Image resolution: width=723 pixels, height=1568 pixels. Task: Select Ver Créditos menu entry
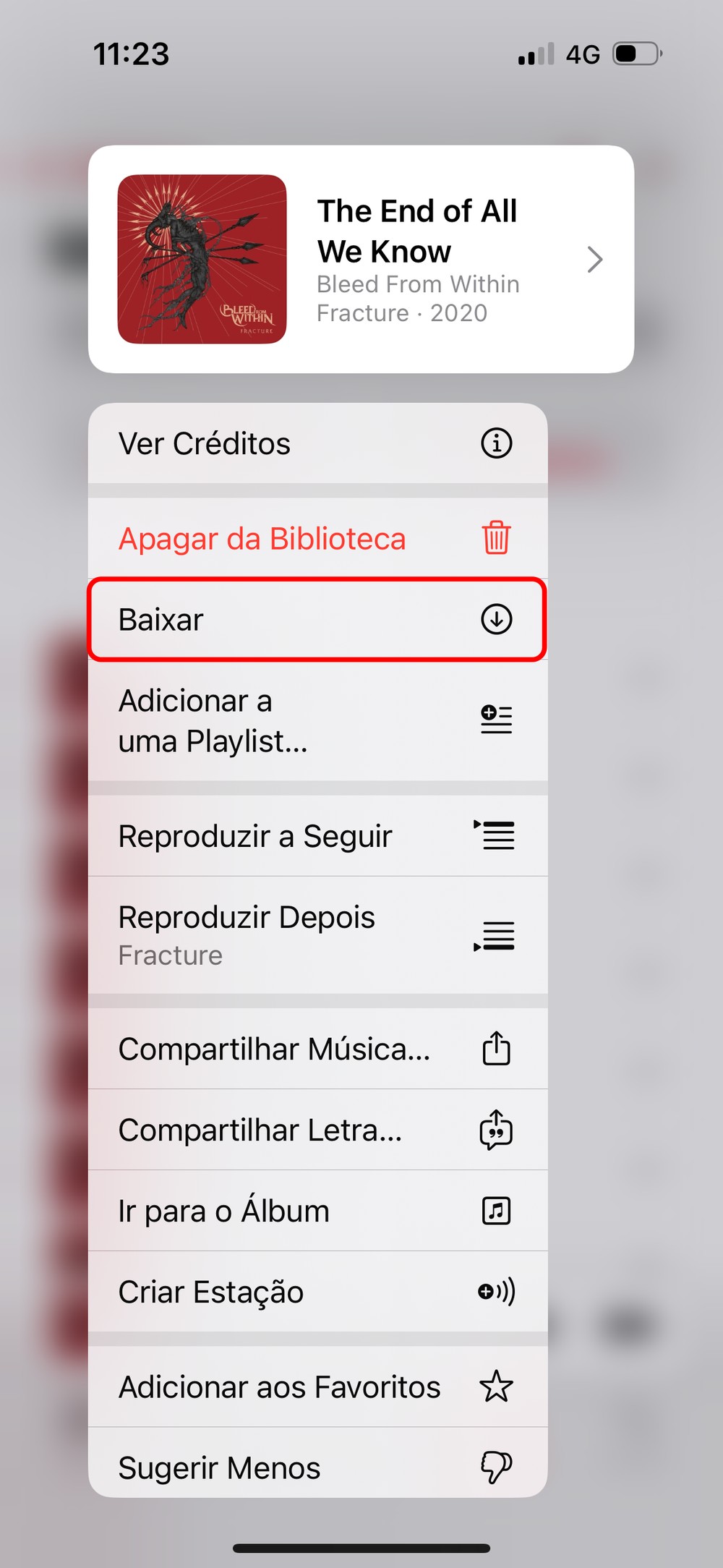pos(205,443)
